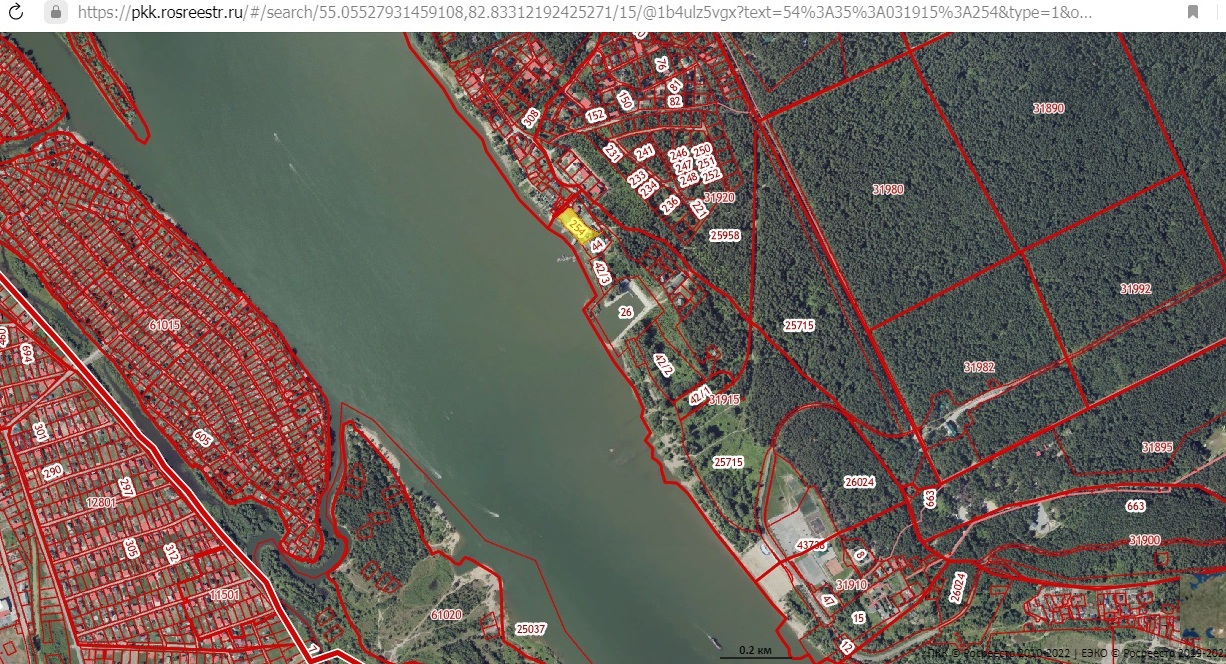
Task: Click parcel label 31900
Action: click(1145, 540)
